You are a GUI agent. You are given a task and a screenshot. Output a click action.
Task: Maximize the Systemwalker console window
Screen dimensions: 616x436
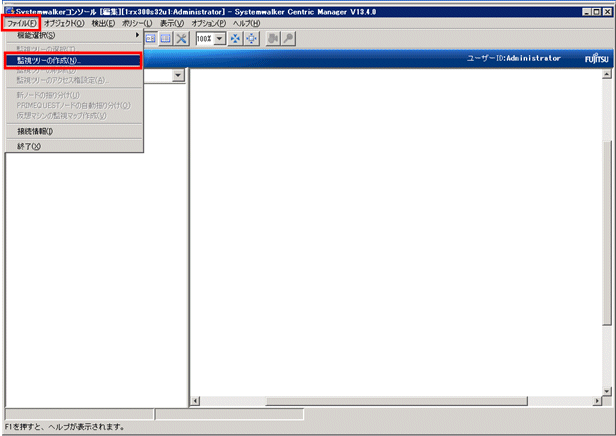pyautogui.click(x=597, y=12)
